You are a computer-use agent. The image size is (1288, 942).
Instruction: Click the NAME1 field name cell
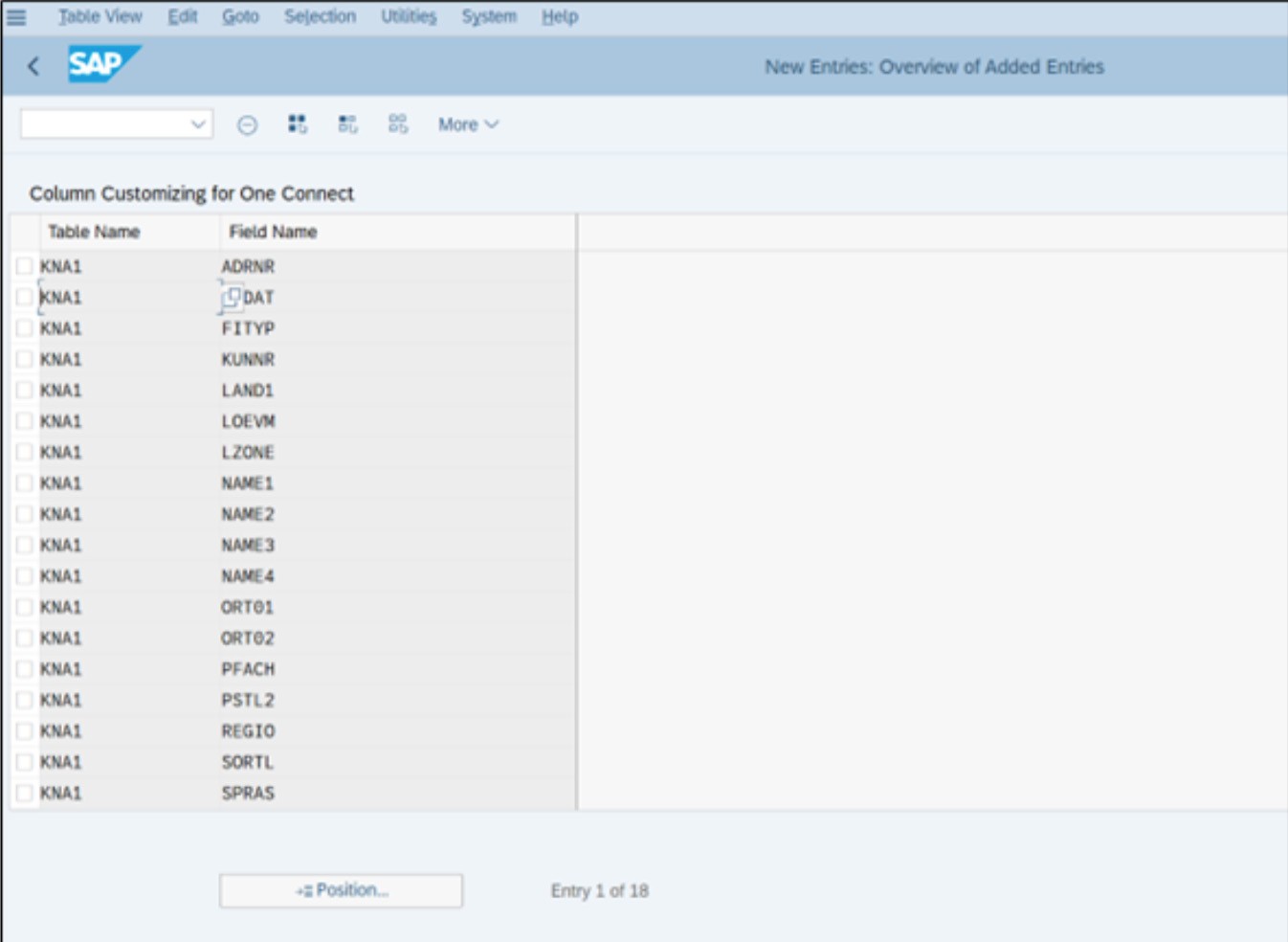[x=248, y=483]
